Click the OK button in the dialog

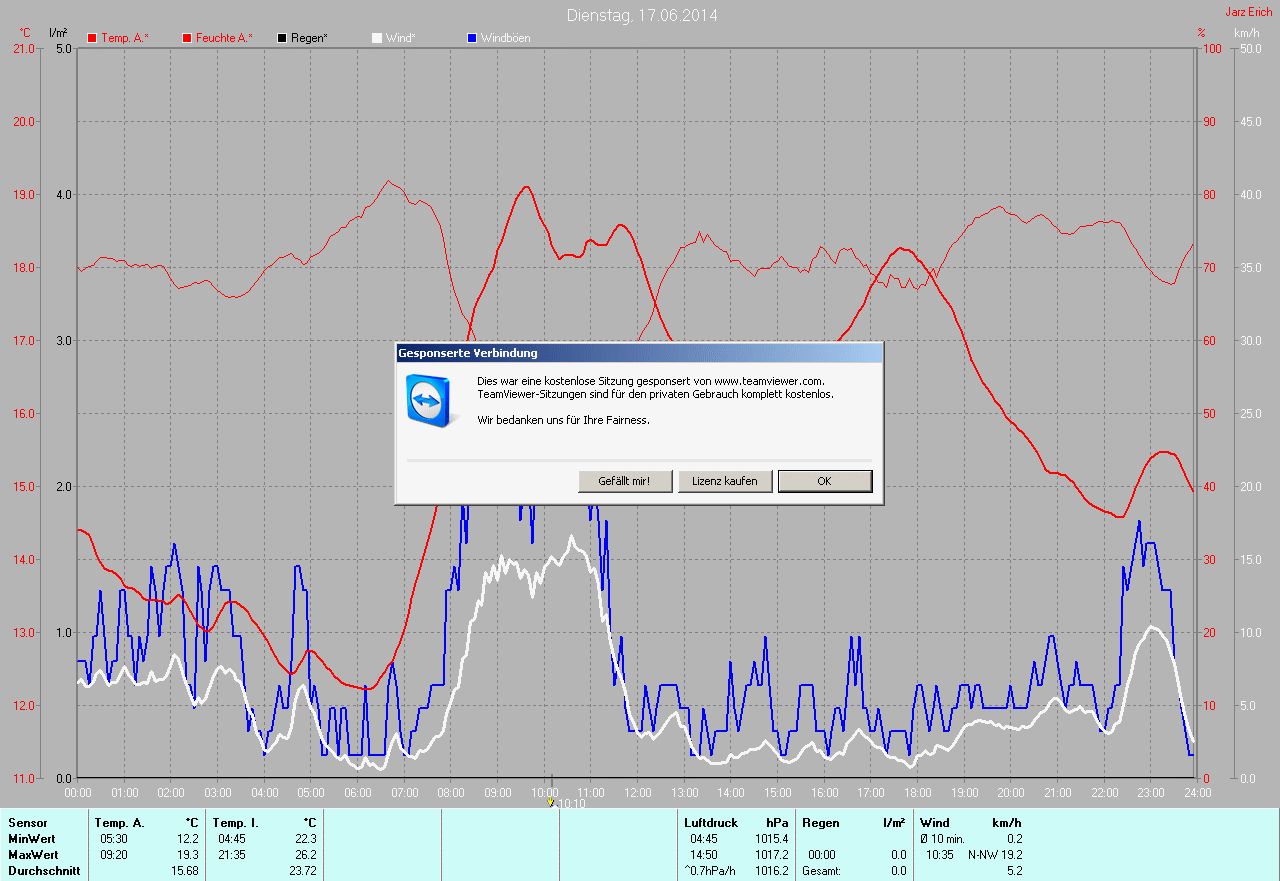pyautogui.click(x=825, y=481)
